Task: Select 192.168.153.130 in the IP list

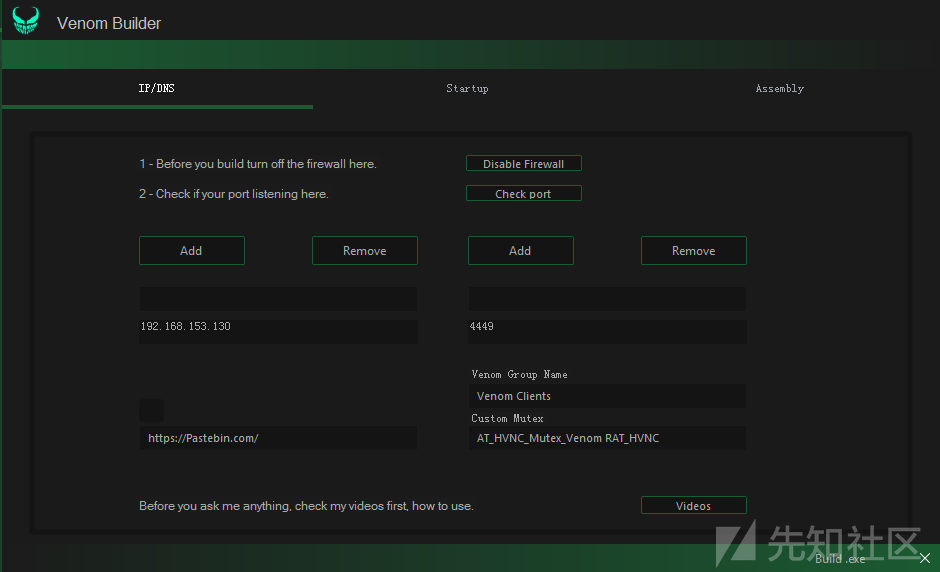Action: click(186, 326)
